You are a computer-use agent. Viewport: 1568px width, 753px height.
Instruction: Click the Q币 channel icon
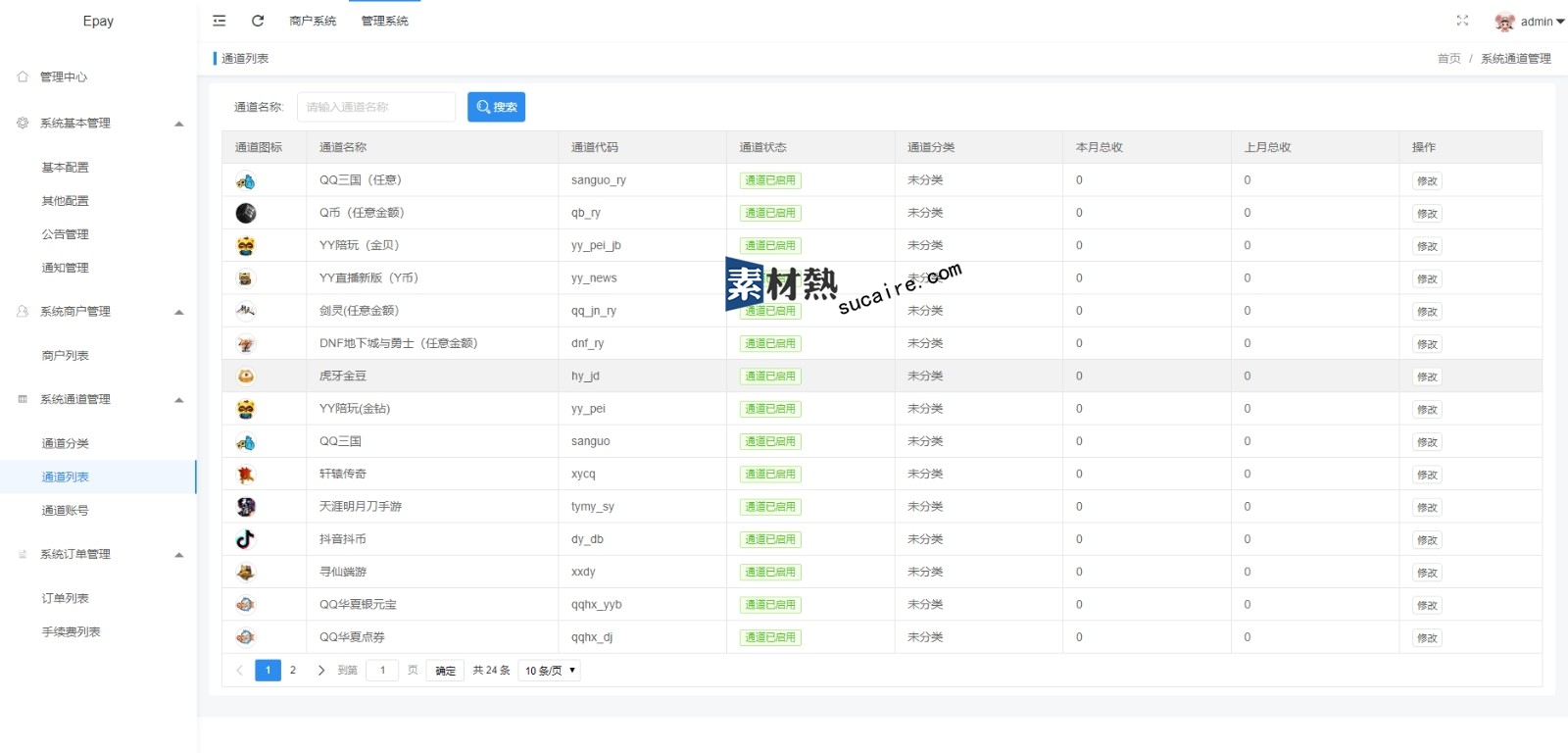point(246,213)
